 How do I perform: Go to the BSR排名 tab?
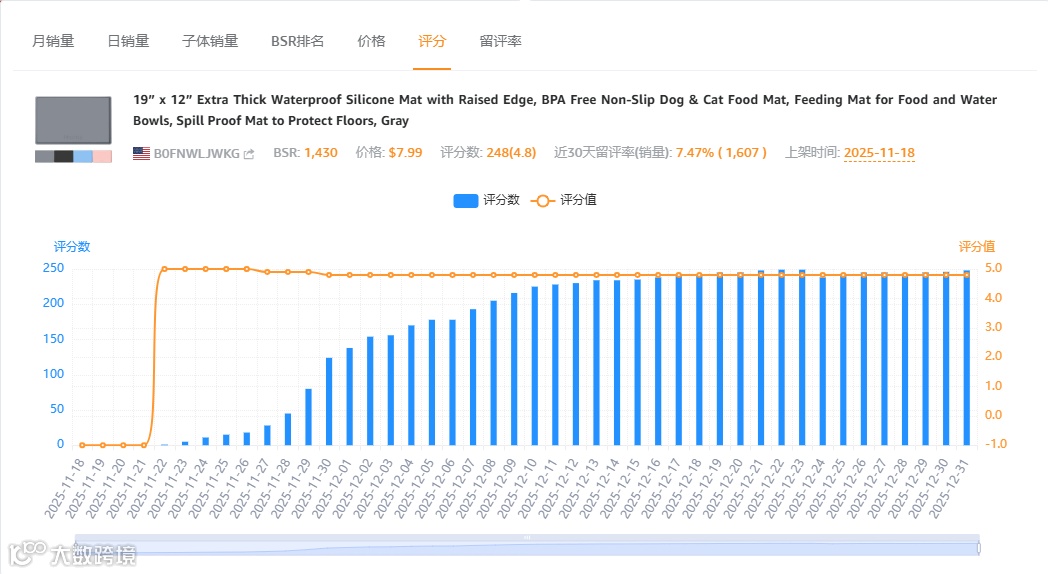tap(297, 41)
